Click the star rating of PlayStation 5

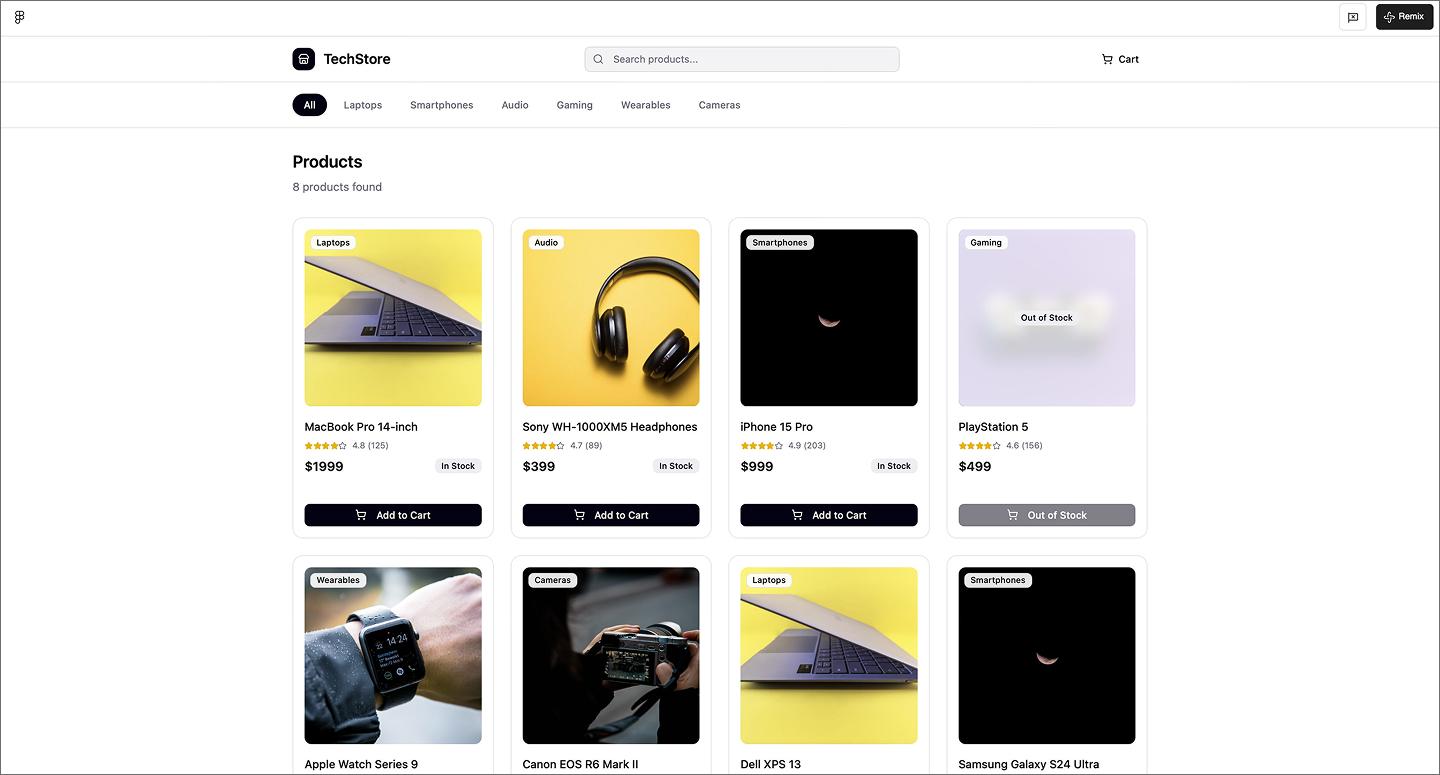coord(980,446)
